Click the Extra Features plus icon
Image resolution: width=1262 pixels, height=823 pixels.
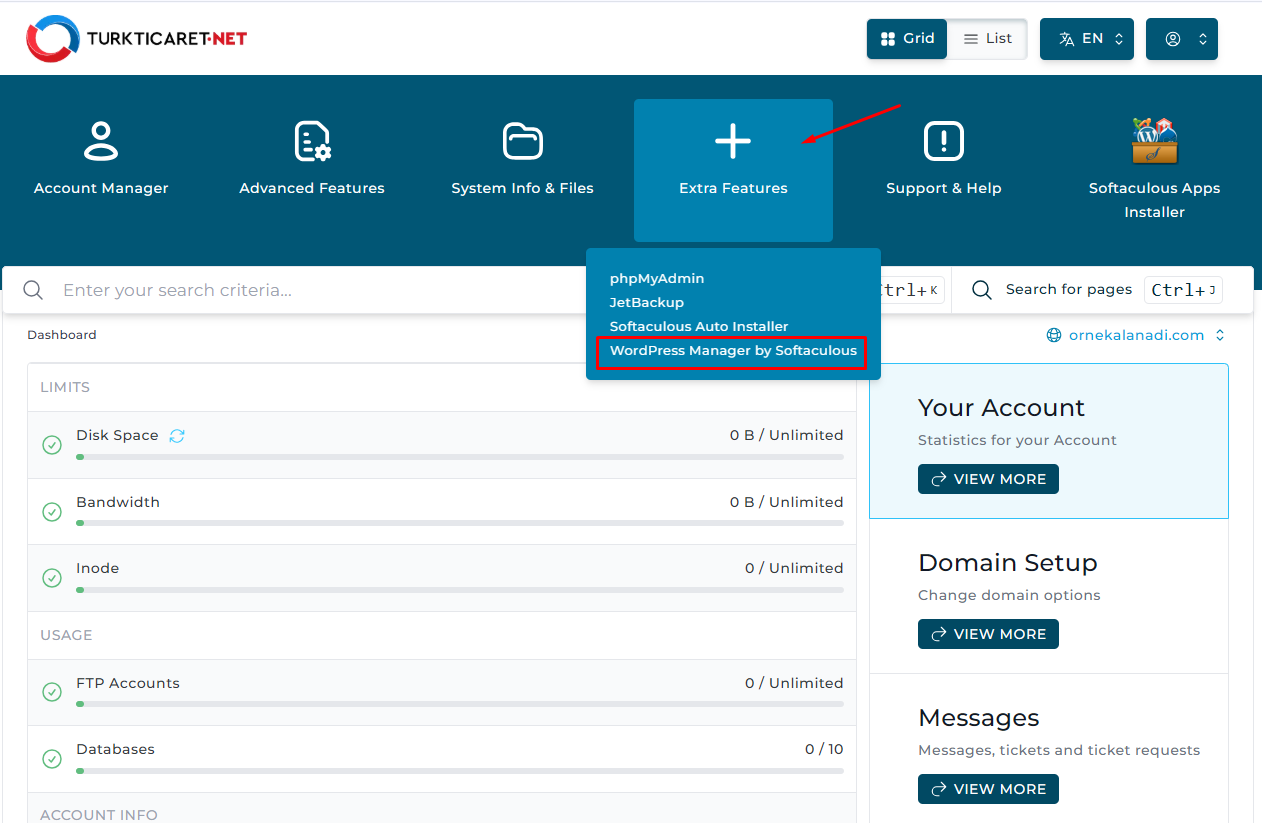click(733, 141)
